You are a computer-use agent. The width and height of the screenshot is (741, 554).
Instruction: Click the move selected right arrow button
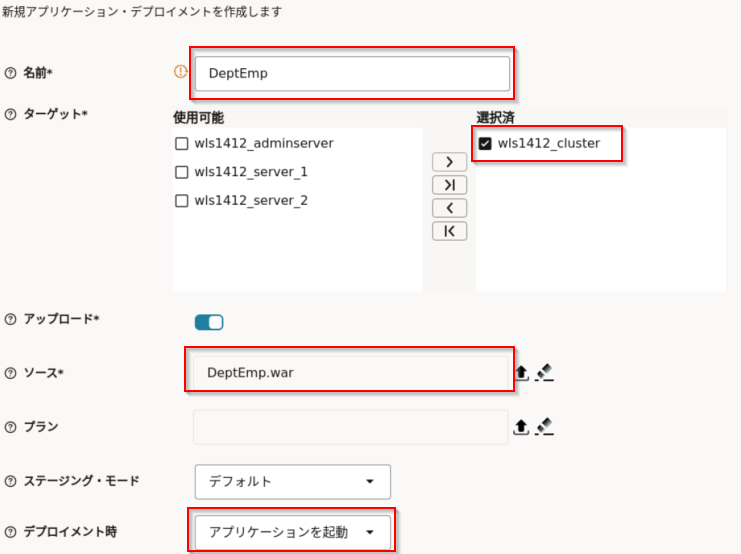click(449, 162)
